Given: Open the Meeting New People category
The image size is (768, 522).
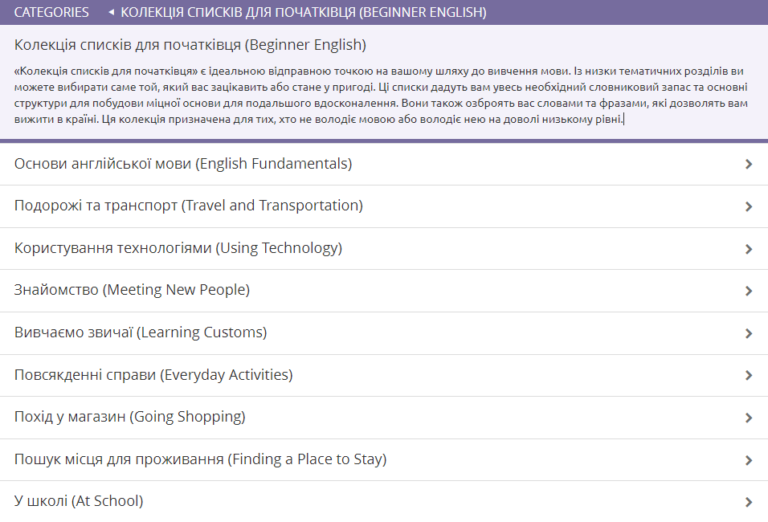Looking at the screenshot, I should click(132, 290).
